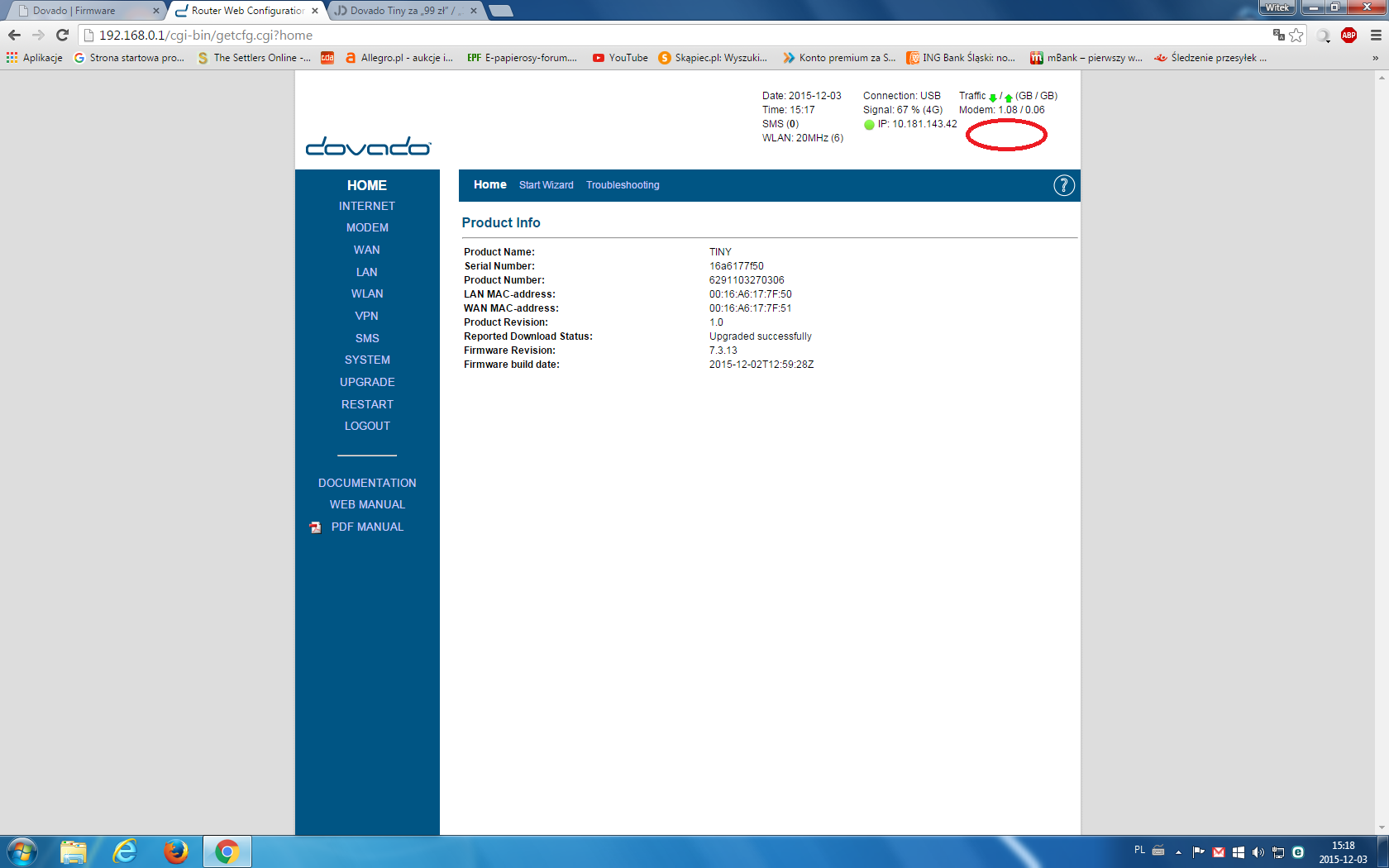Bookmark page with the star icon
The width and height of the screenshot is (1389, 868).
tap(1296, 35)
